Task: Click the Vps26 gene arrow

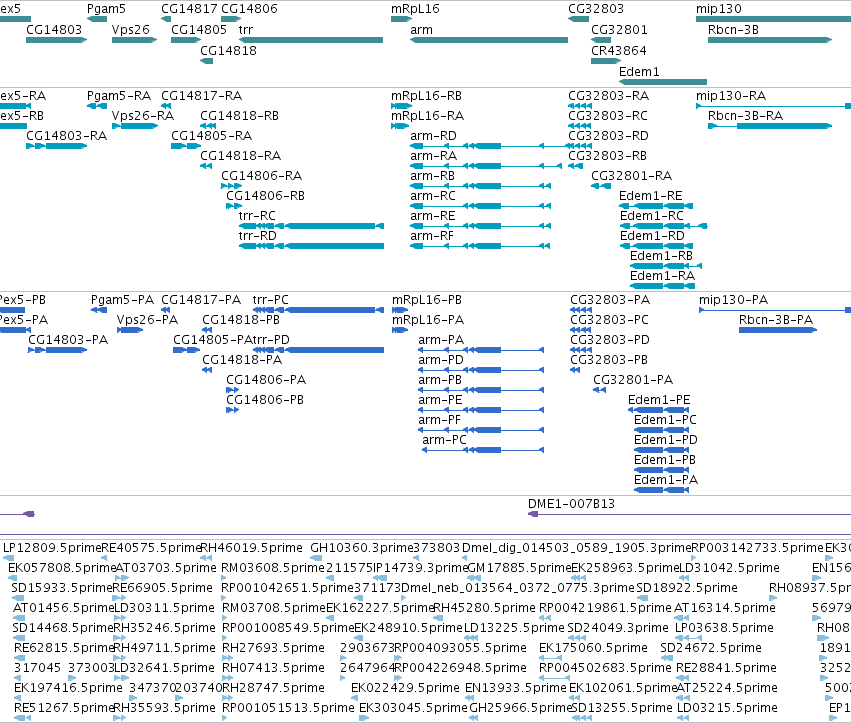Action: click(x=134, y=40)
